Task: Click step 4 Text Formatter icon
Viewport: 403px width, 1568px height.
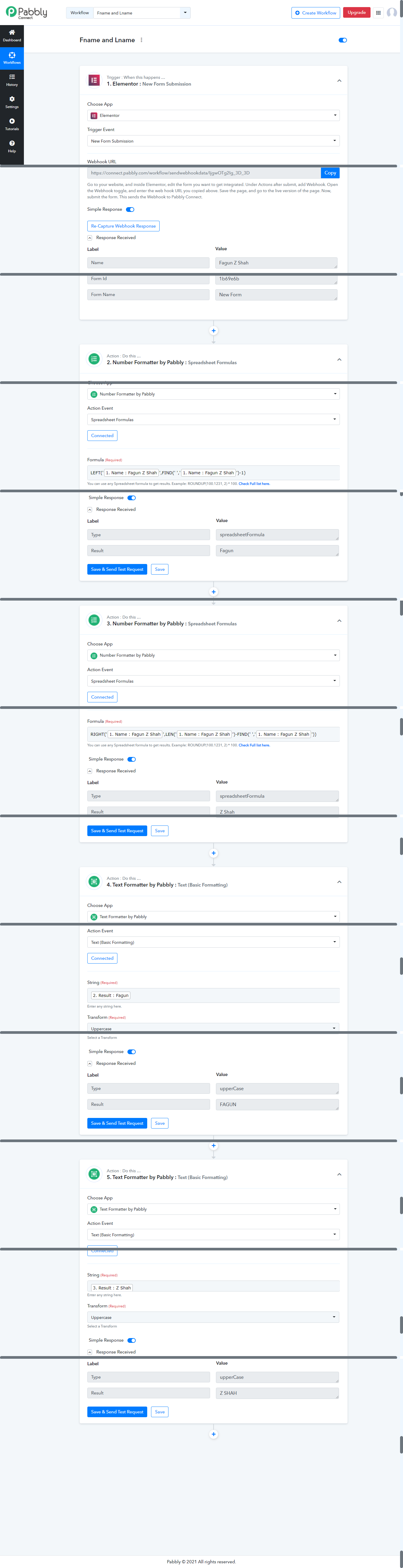Action: point(94,881)
